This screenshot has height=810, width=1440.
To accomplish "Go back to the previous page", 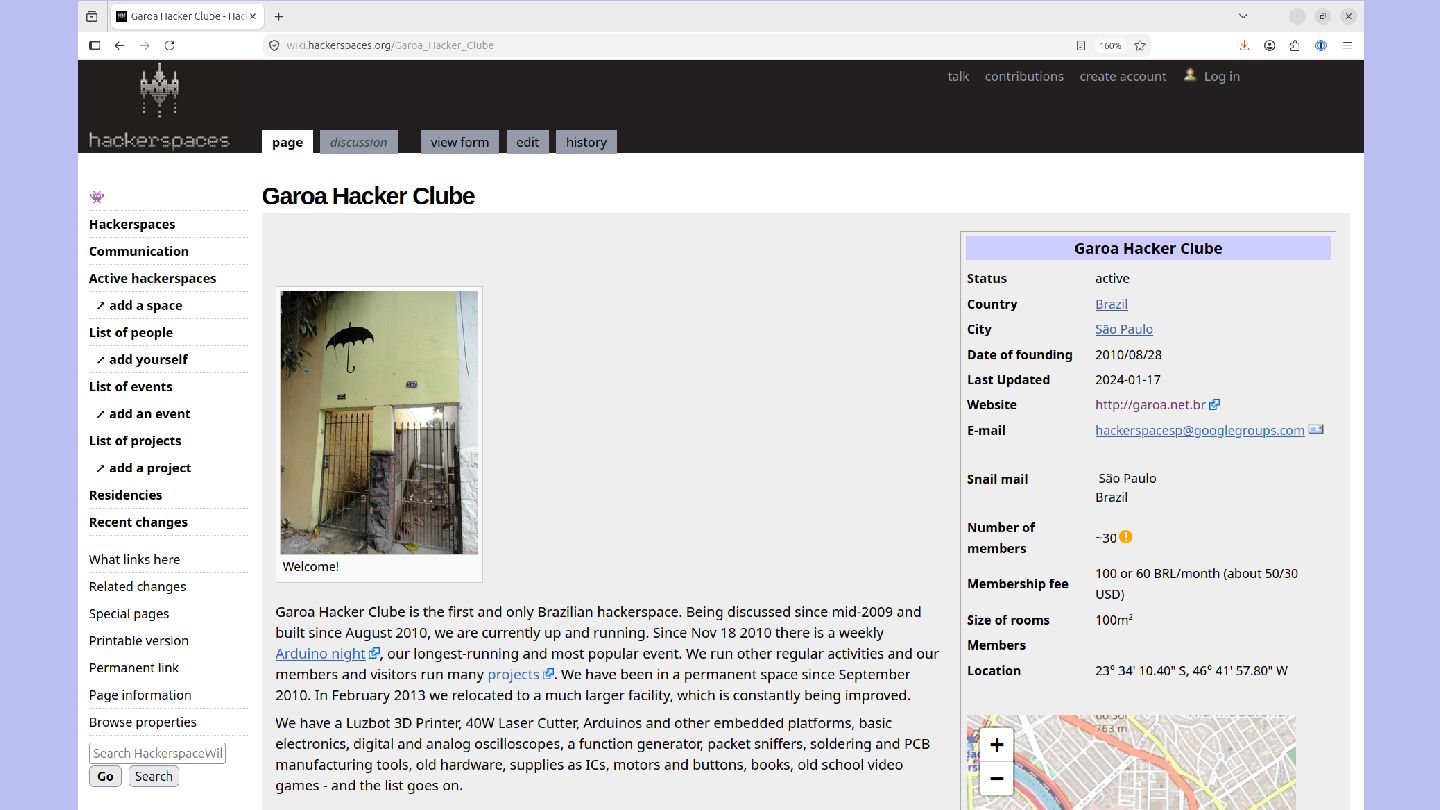I will pyautogui.click(x=119, y=45).
